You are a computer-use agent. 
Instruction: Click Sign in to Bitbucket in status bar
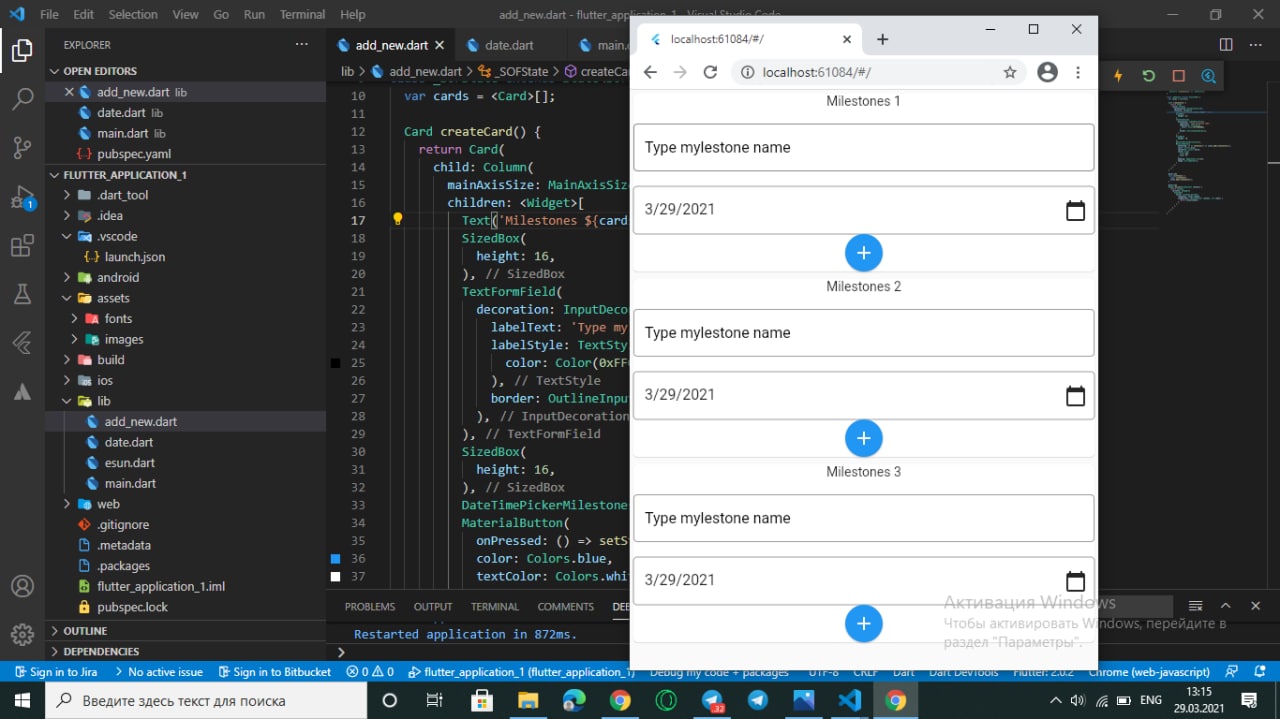coord(274,672)
